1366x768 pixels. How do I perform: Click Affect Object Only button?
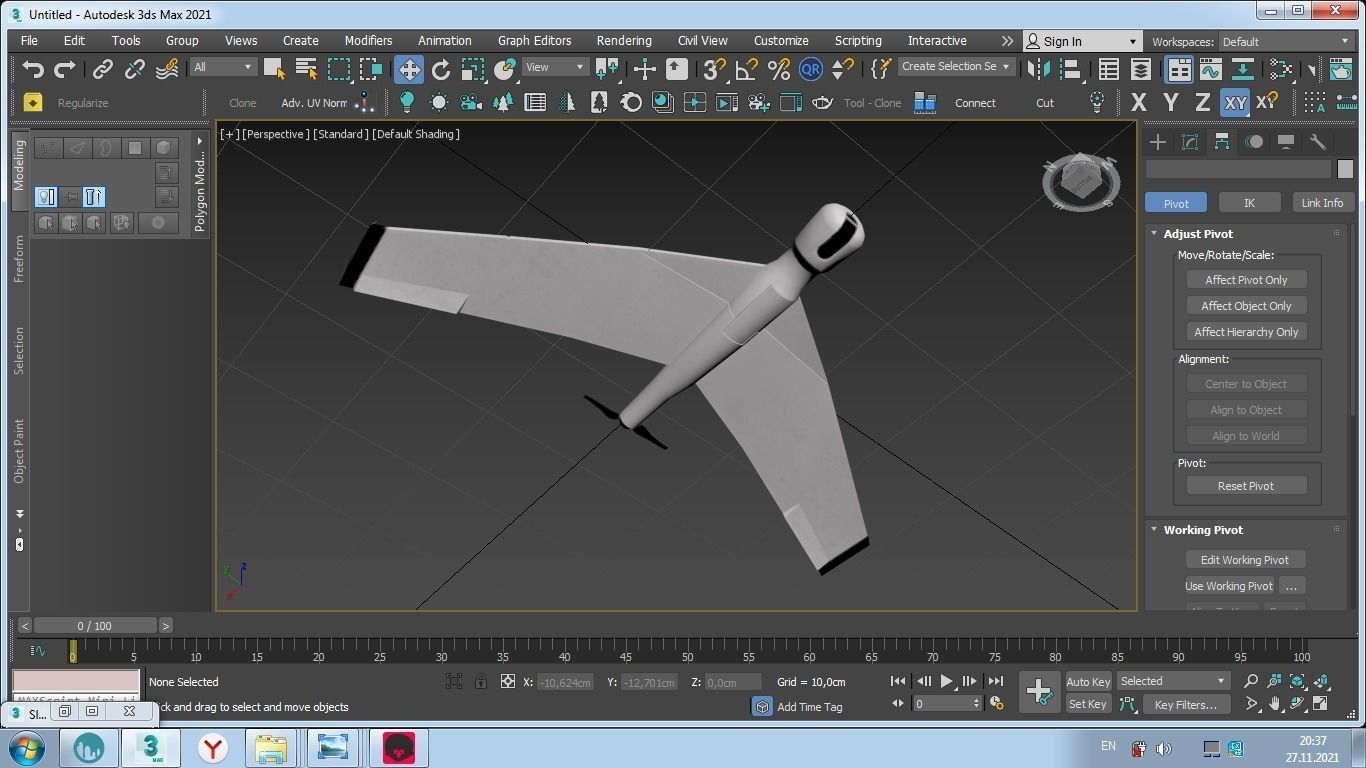(x=1246, y=306)
